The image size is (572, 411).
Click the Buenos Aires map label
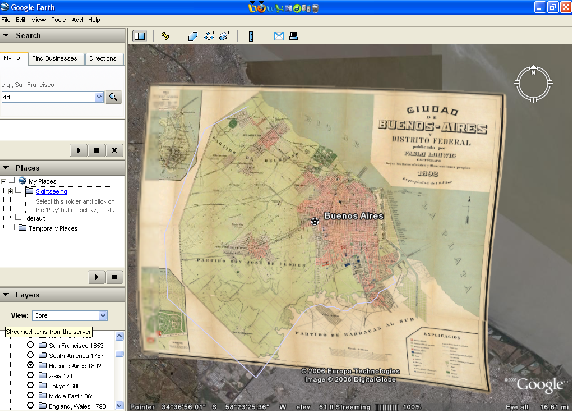click(x=354, y=216)
